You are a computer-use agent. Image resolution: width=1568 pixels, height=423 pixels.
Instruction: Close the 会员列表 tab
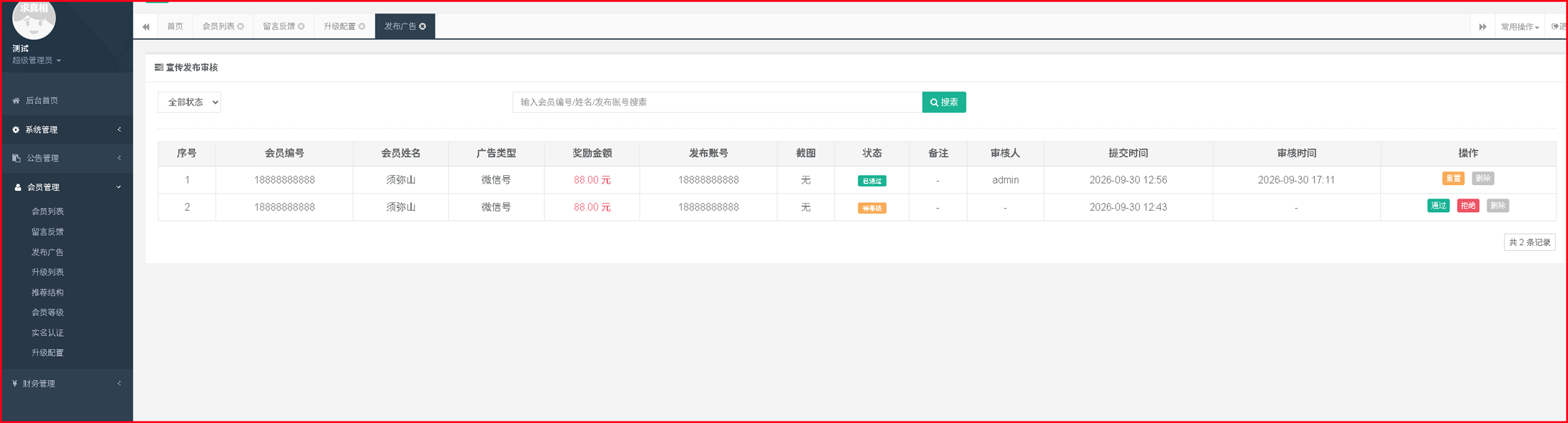tap(241, 26)
